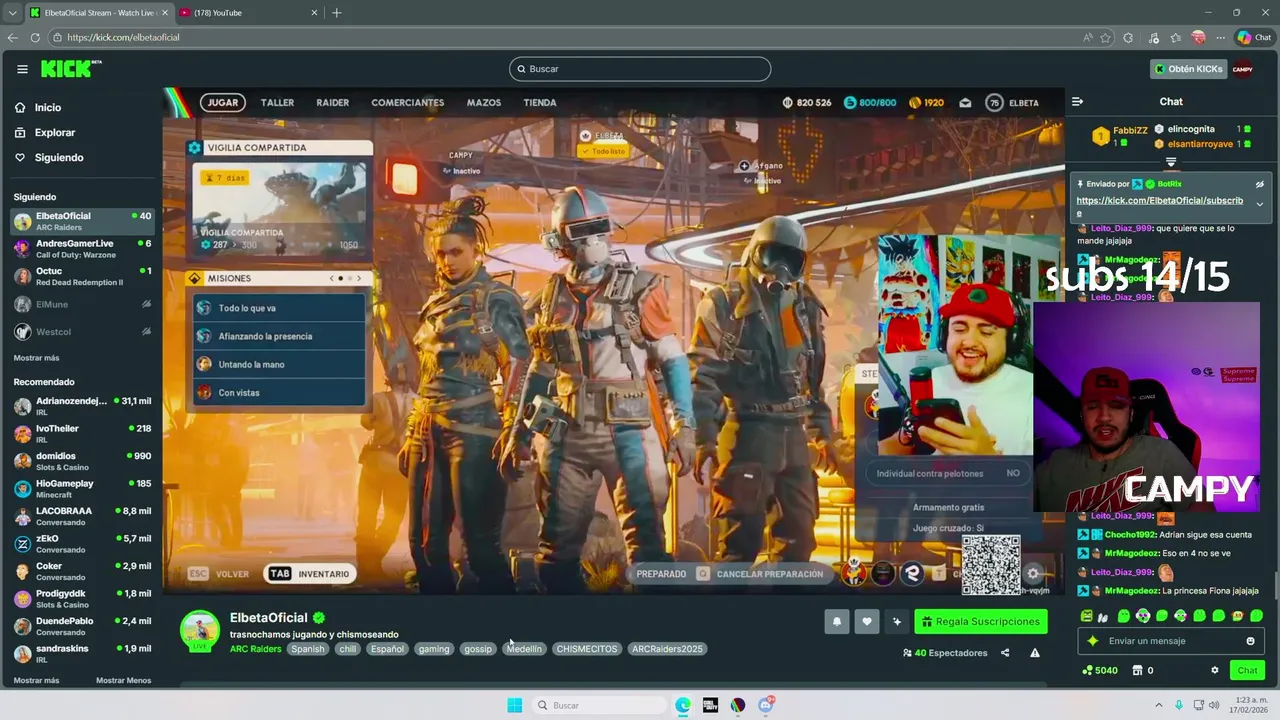
Task: Click the address bar URL
Action: tap(123, 37)
